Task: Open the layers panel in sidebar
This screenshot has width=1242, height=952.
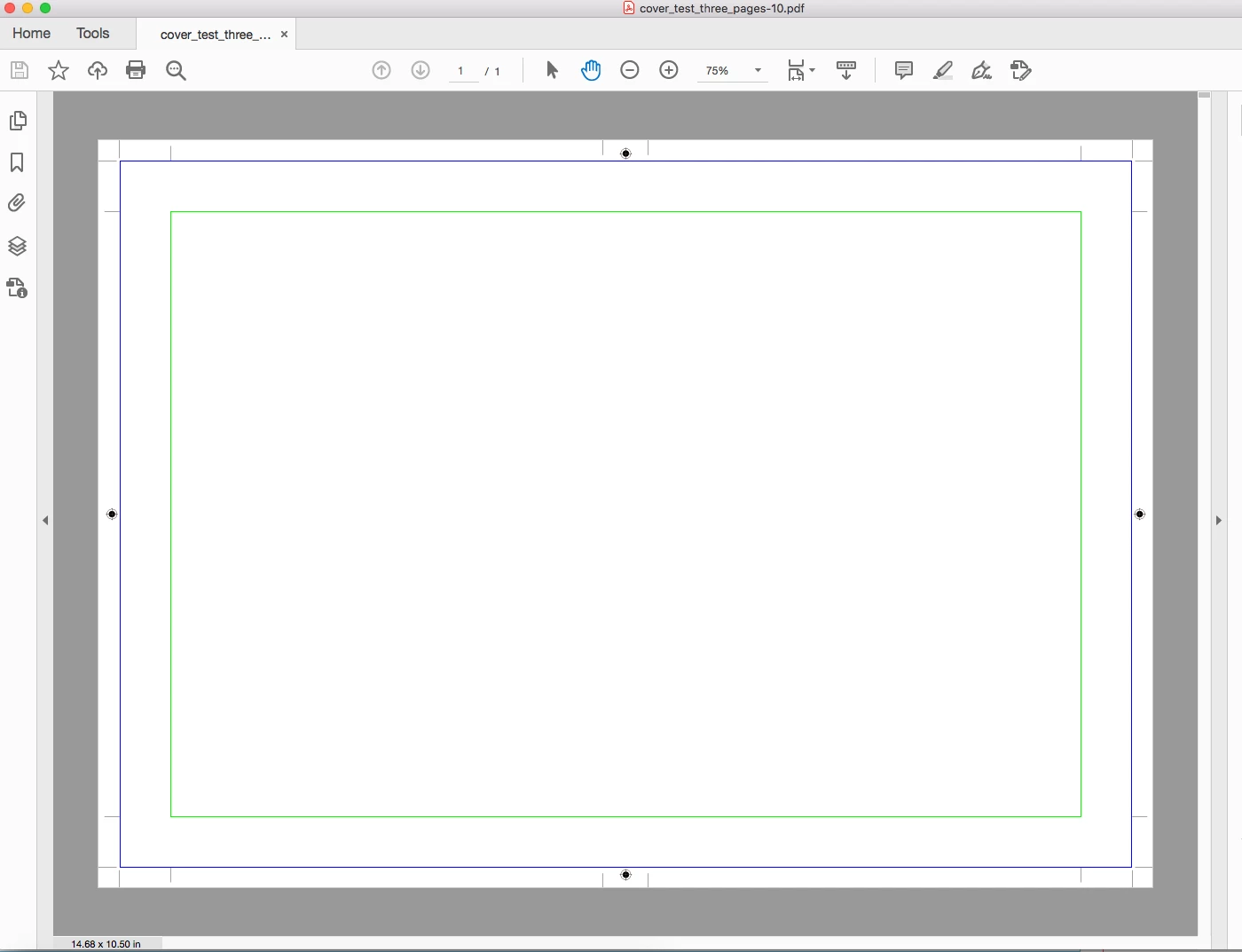Action: [x=17, y=246]
